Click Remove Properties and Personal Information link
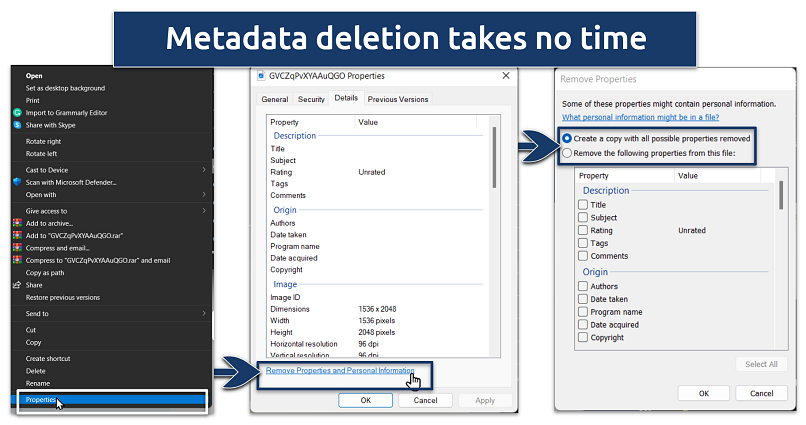Viewport: 806px width, 425px height. click(340, 371)
